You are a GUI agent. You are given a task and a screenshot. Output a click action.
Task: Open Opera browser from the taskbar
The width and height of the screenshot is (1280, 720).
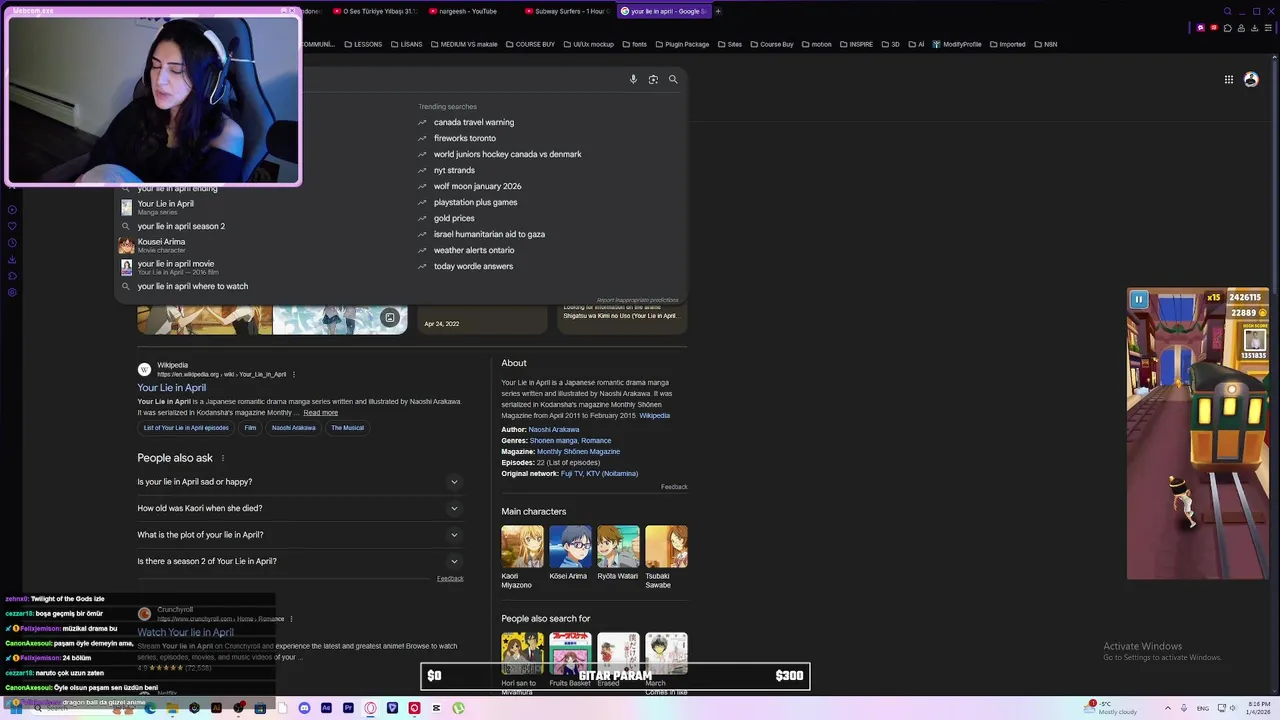[x=370, y=708]
